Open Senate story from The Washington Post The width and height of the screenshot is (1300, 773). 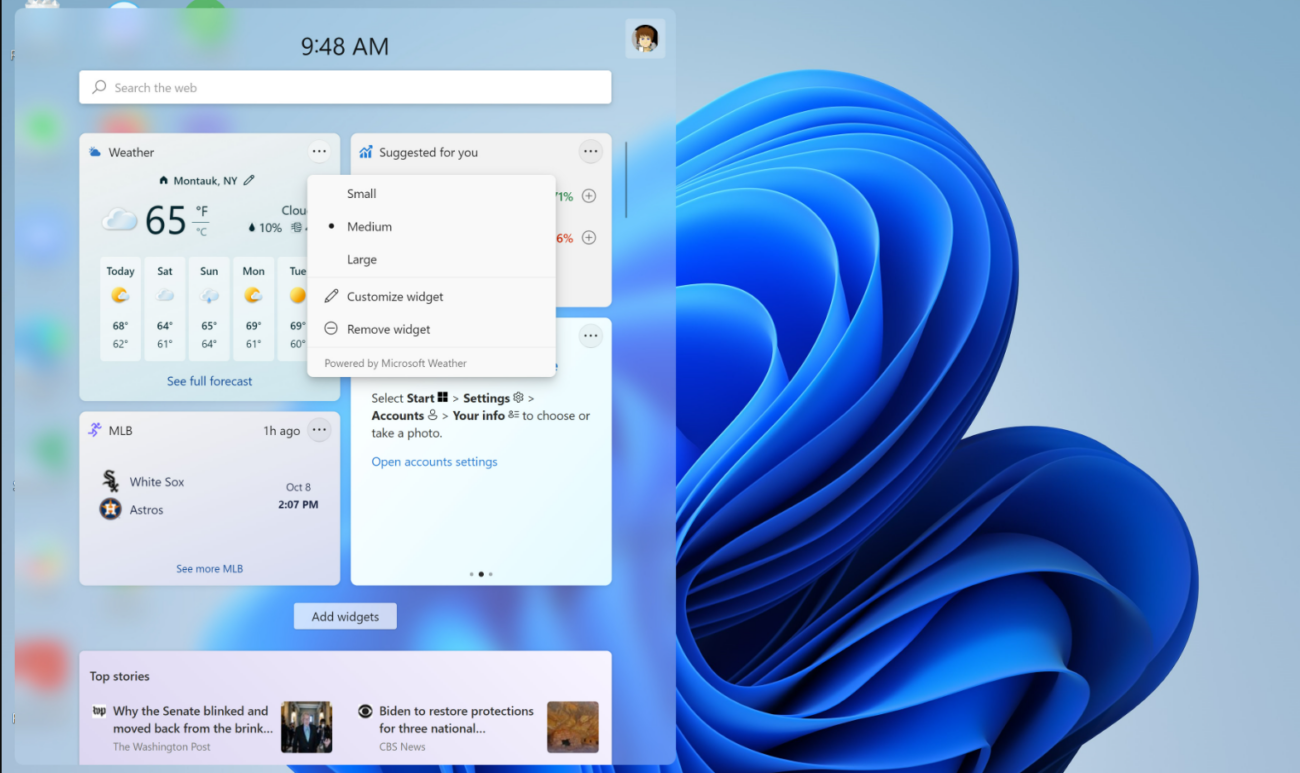[191, 720]
